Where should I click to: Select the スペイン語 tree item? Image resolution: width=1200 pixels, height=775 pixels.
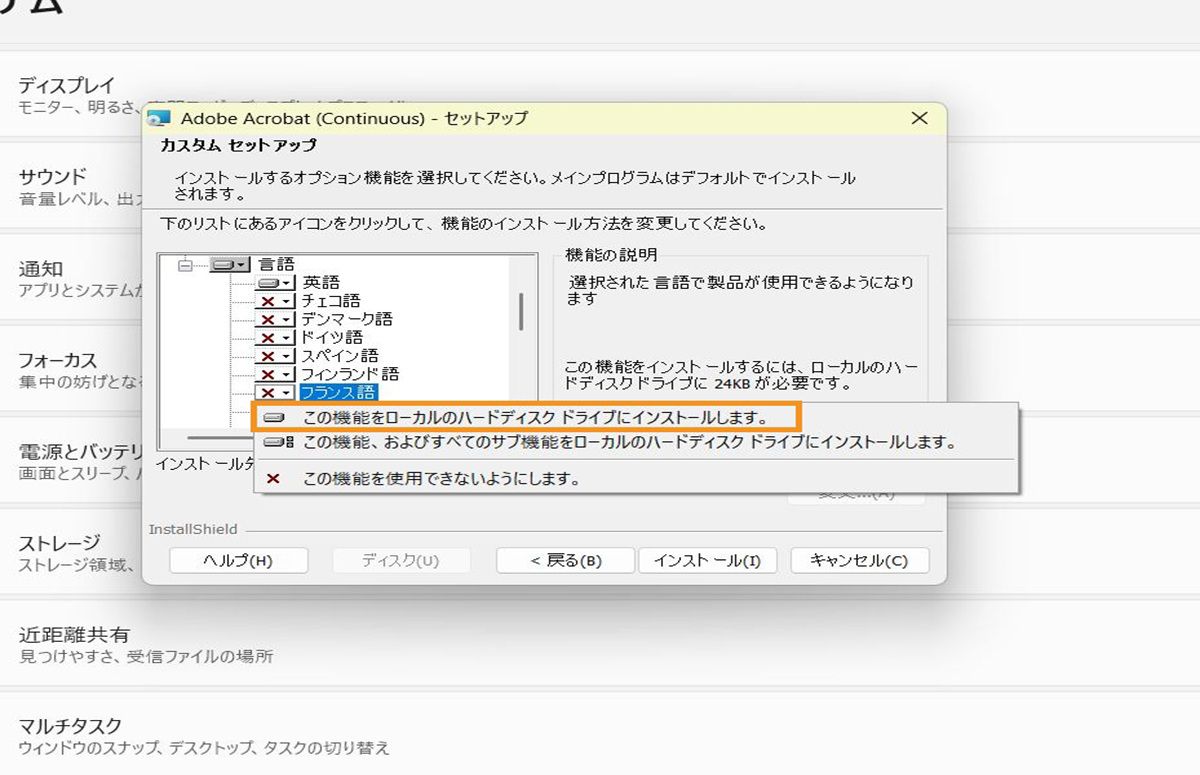click(340, 355)
